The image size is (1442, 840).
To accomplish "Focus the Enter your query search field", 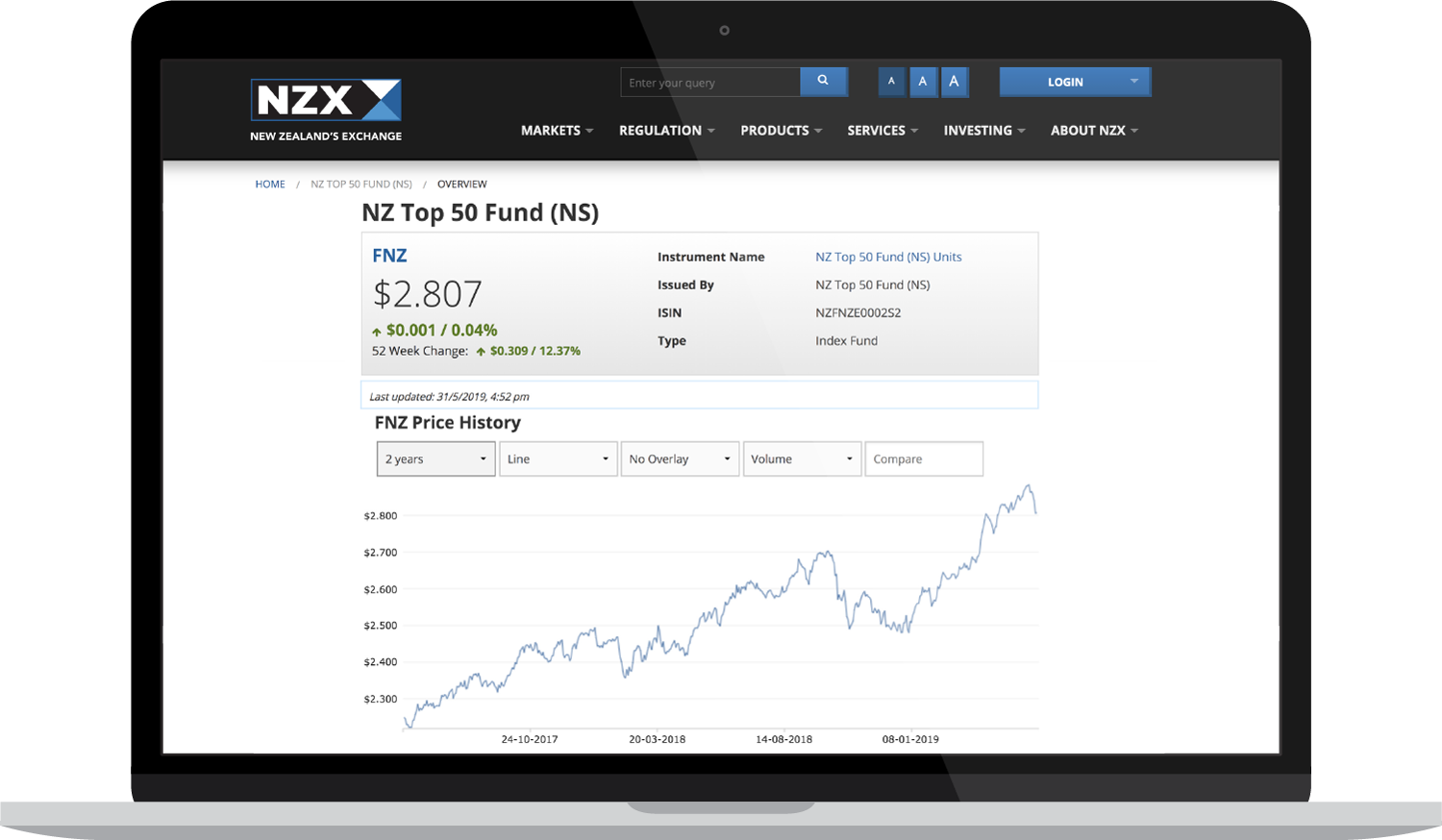I will pos(710,83).
